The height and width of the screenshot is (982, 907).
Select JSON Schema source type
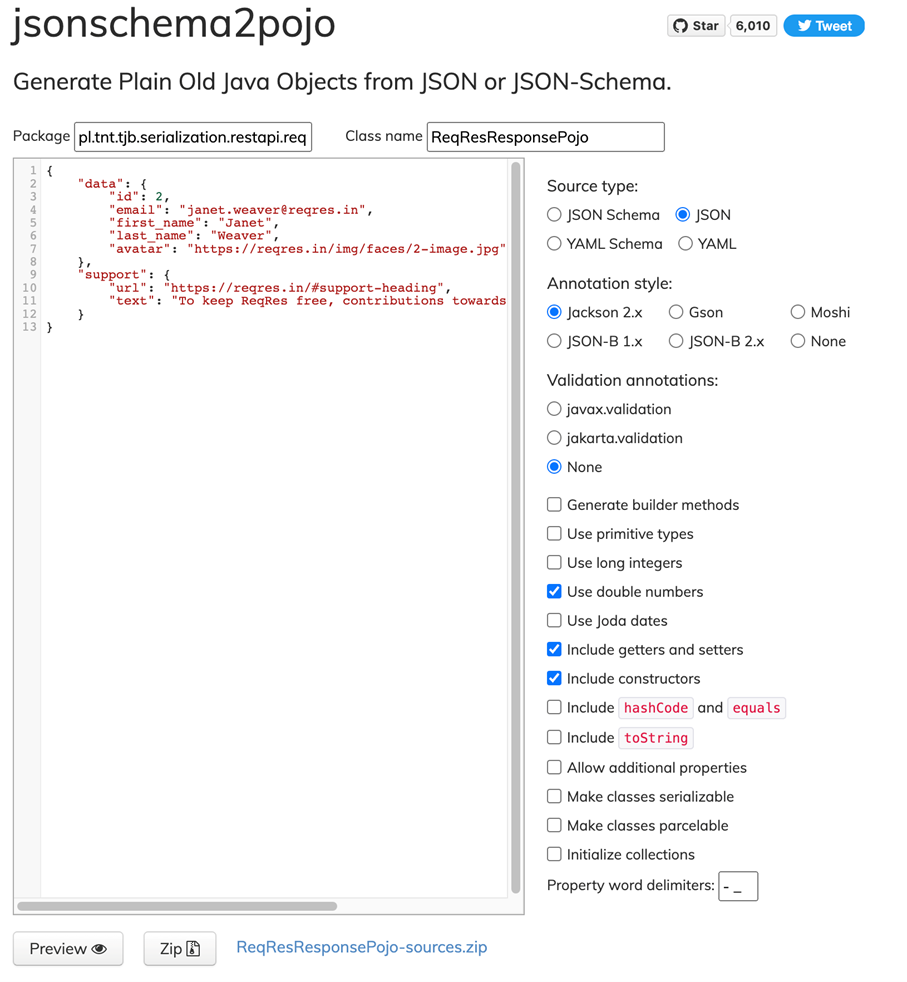555,215
